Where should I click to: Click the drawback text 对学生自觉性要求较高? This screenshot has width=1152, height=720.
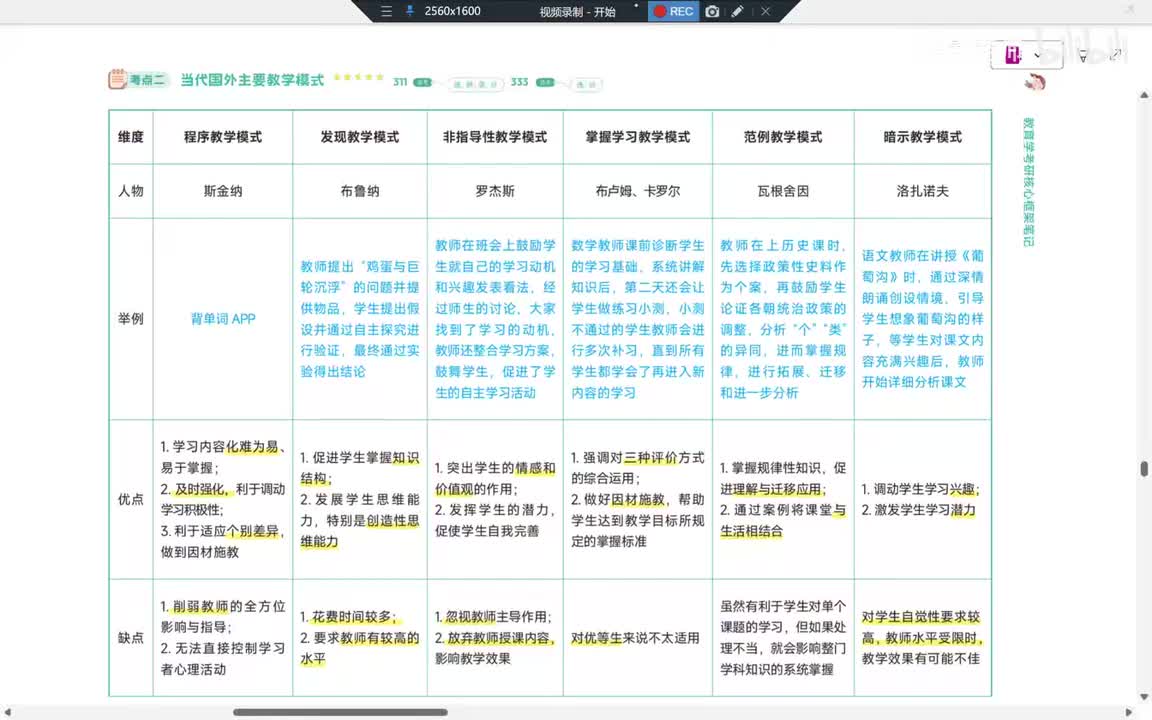[x=922, y=638]
